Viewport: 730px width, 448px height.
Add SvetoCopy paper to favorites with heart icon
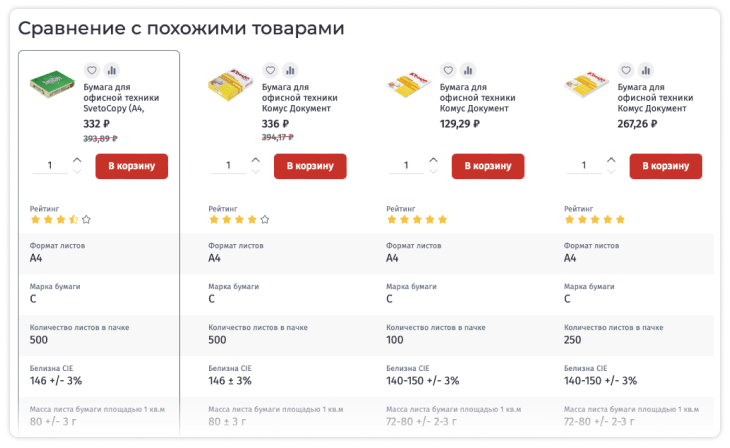[92, 71]
